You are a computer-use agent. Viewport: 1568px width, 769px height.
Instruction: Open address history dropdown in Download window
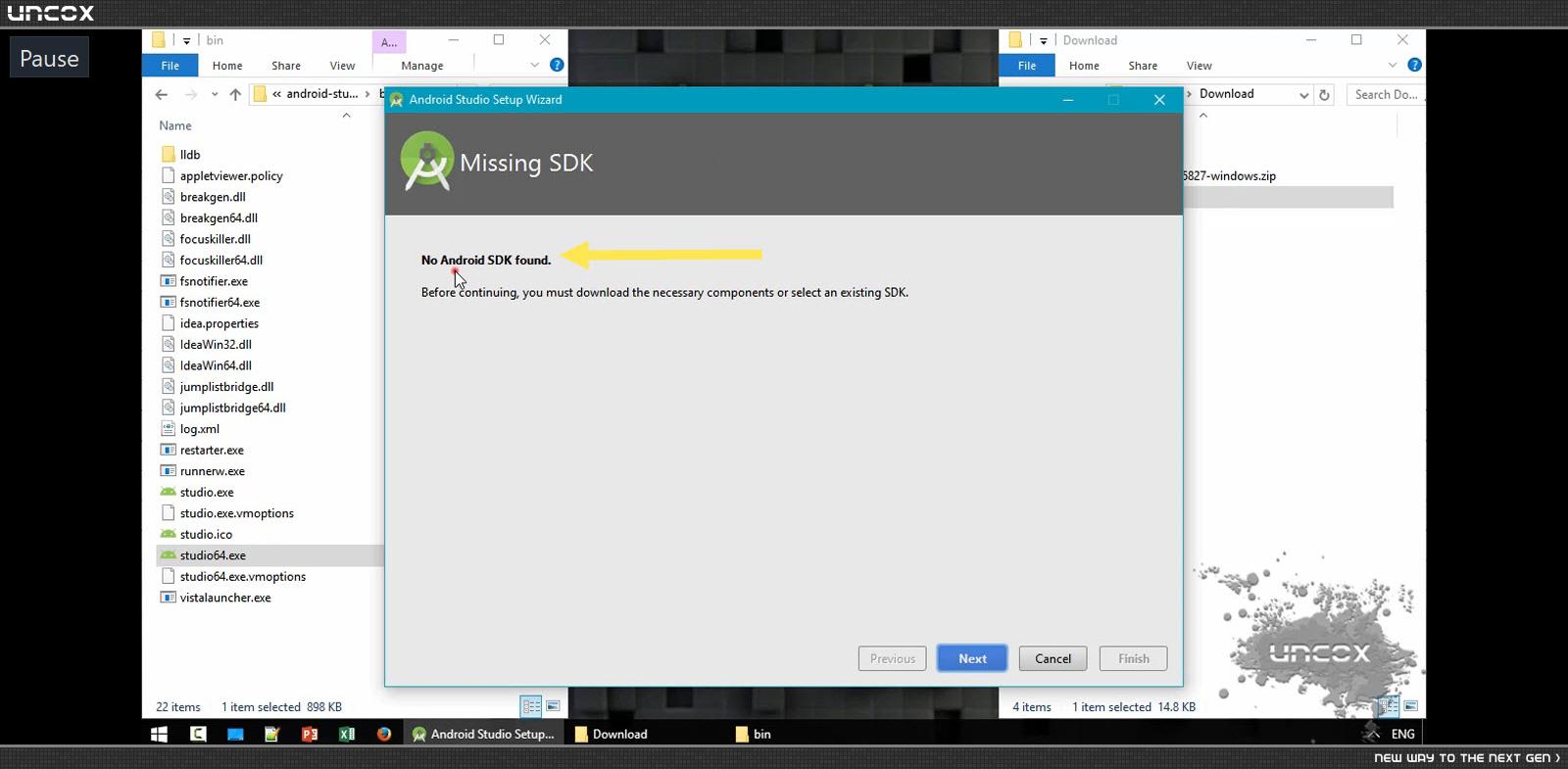1303,95
